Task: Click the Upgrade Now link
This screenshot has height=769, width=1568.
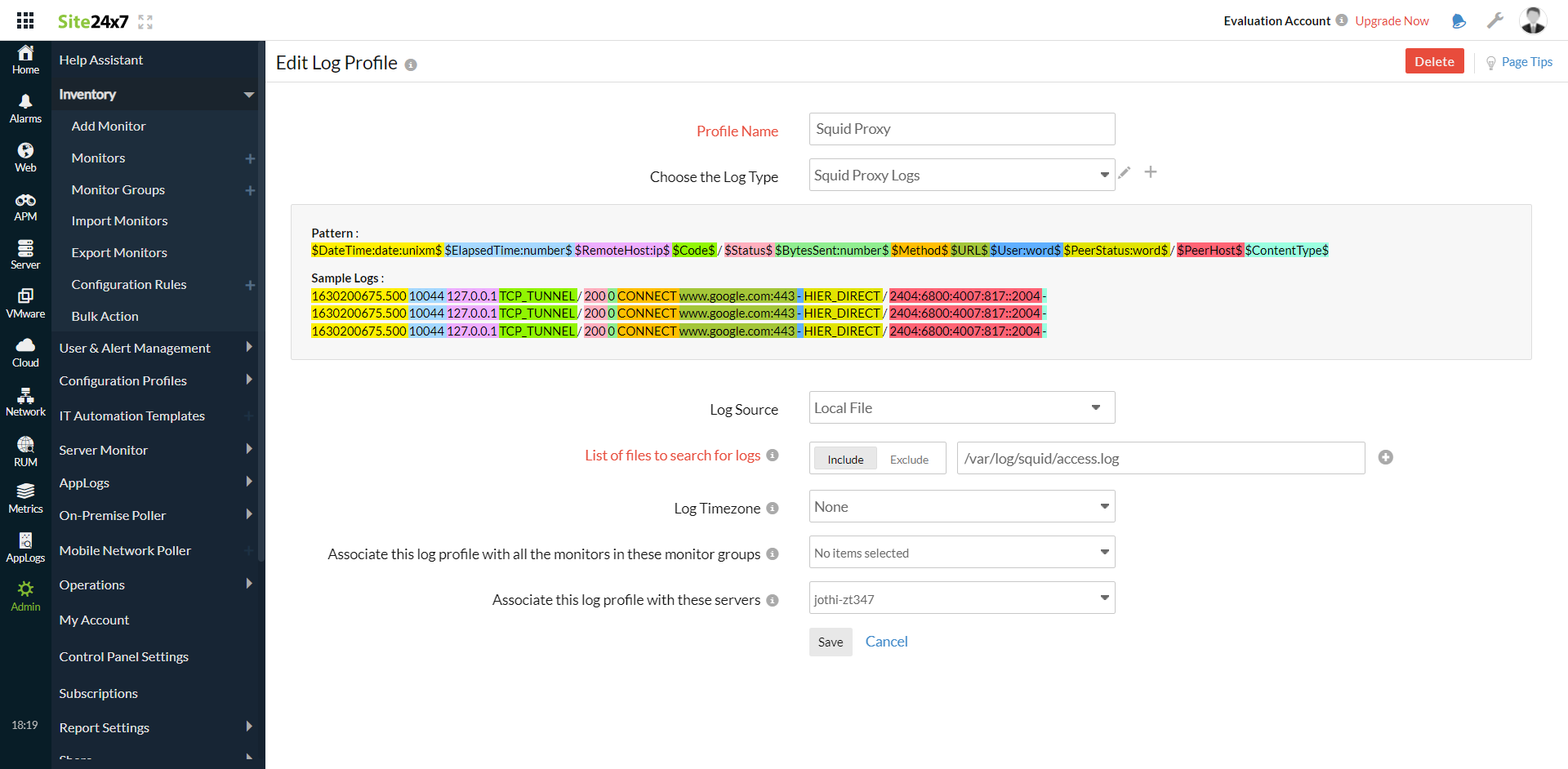Action: [x=1392, y=20]
